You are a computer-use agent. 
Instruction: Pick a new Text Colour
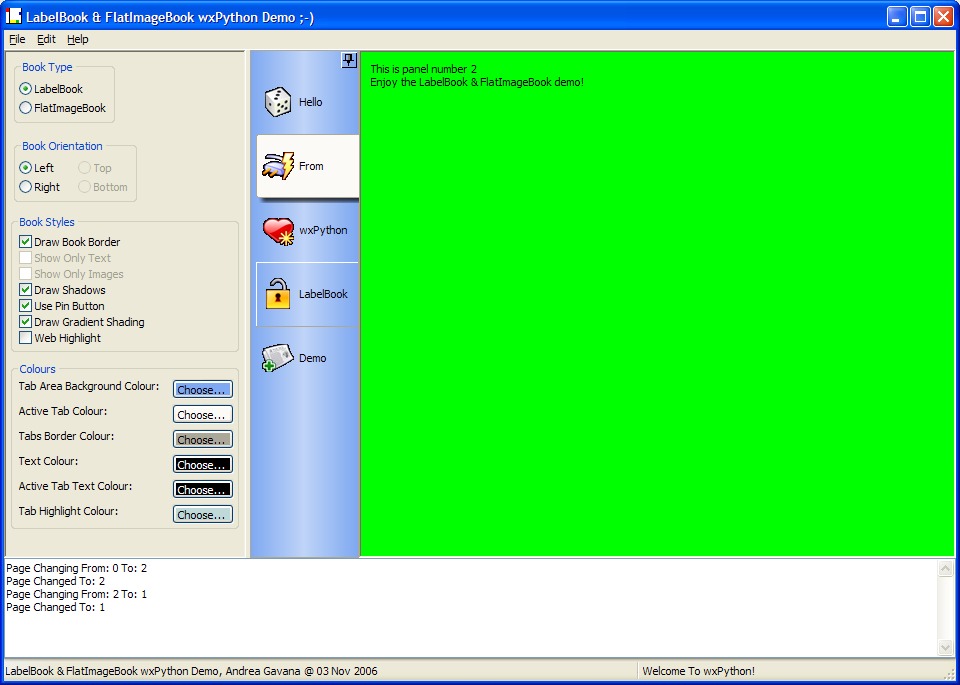point(202,465)
